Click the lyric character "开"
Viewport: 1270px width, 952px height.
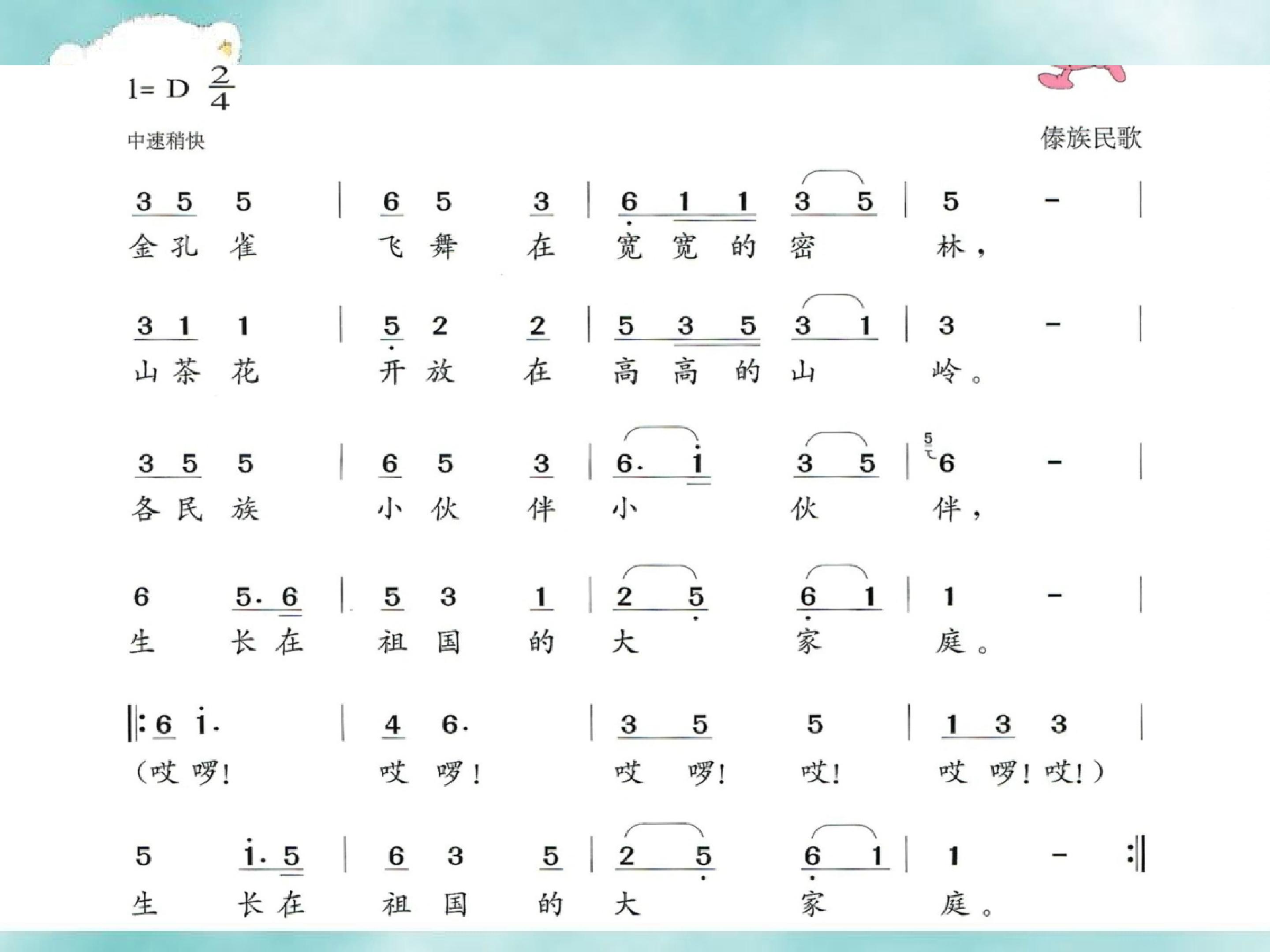(393, 371)
